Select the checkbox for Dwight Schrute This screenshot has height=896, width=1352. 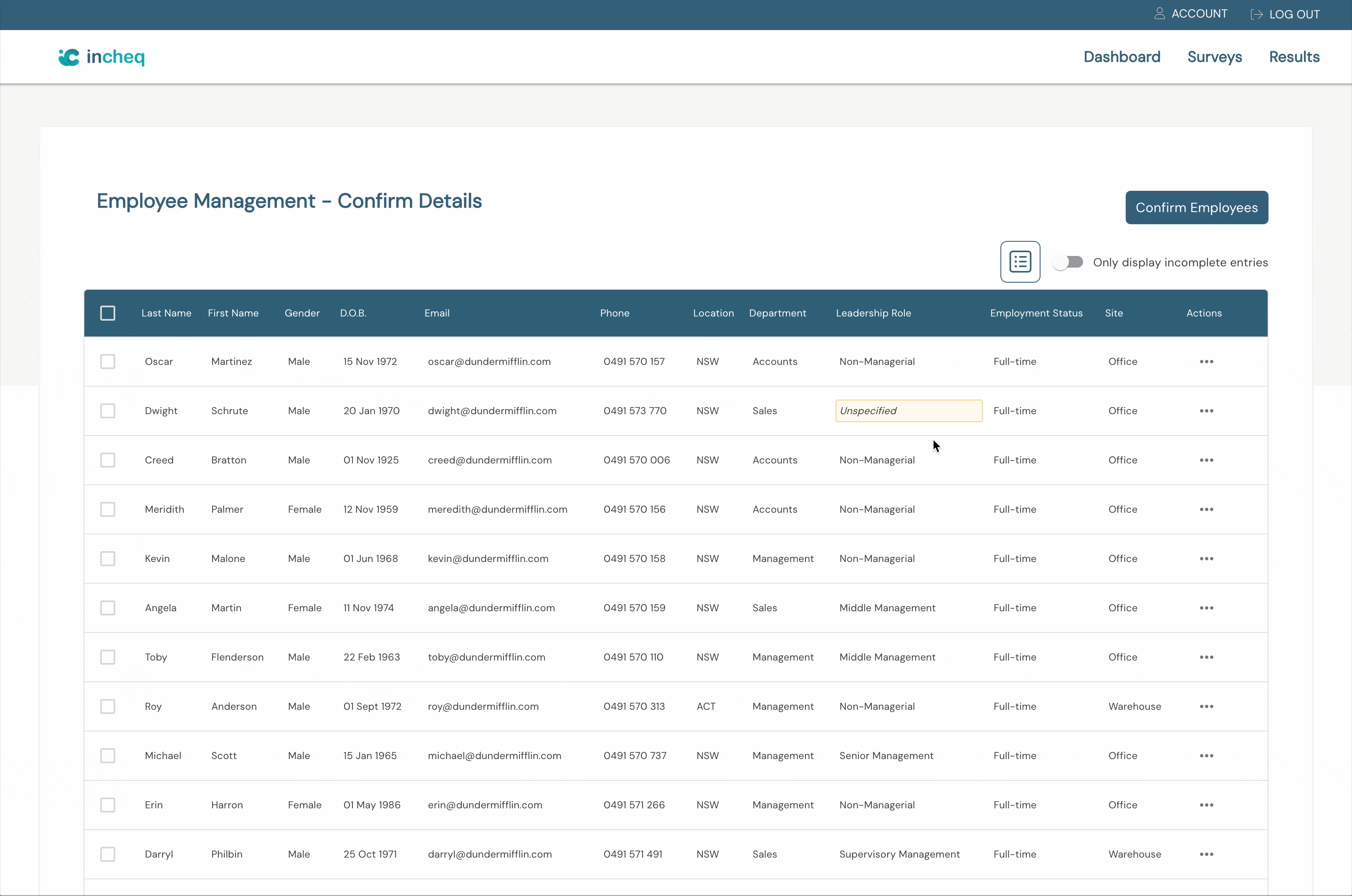(x=107, y=411)
